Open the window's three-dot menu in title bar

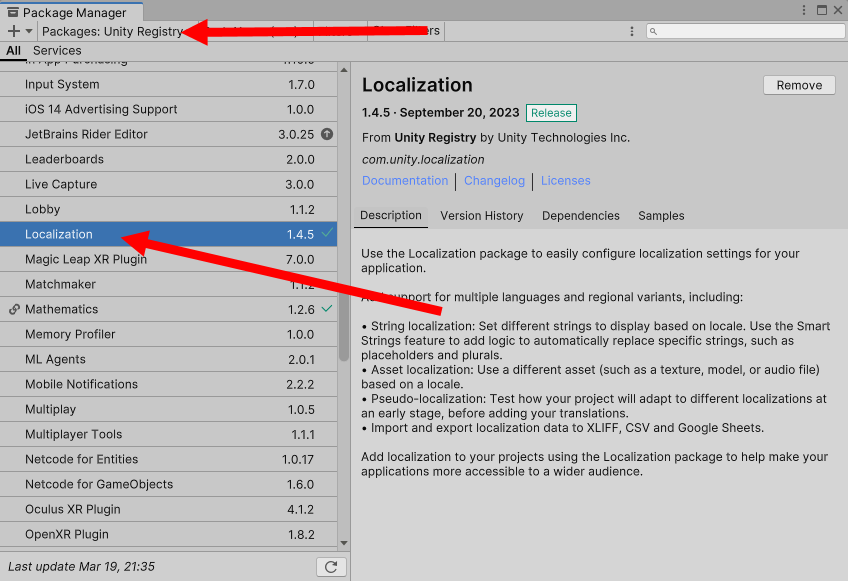tap(804, 10)
